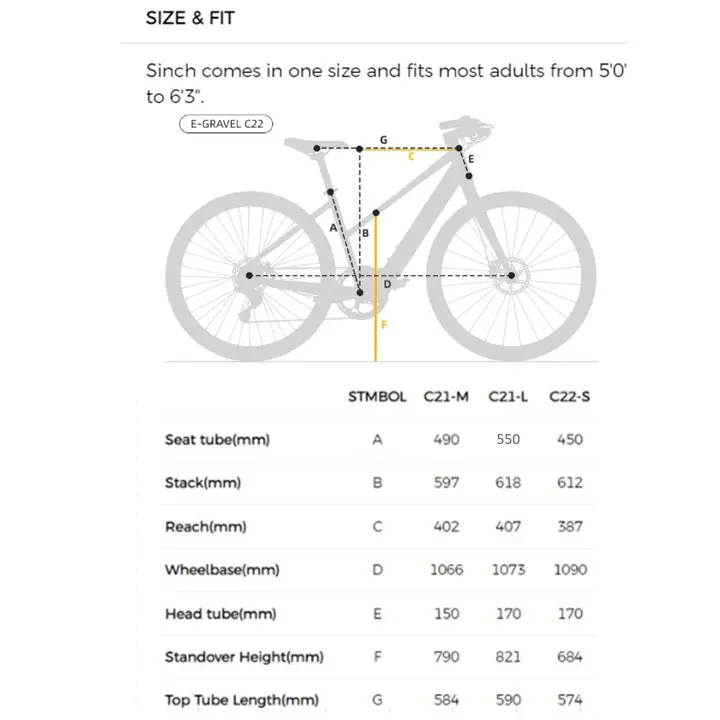Image resolution: width=720 pixels, height=720 pixels.
Task: Select the C21-M column header
Action: (x=446, y=396)
